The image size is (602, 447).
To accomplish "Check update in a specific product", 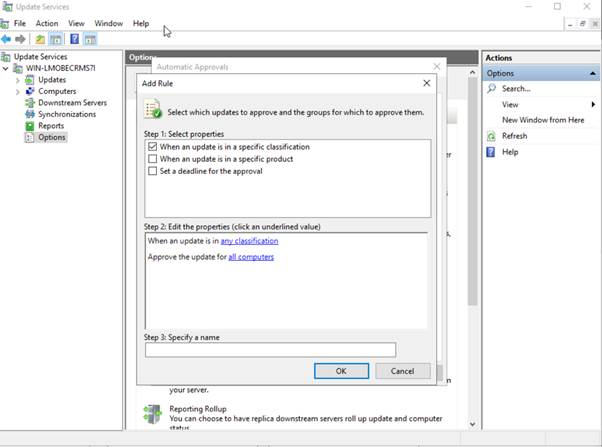I will coord(152,159).
